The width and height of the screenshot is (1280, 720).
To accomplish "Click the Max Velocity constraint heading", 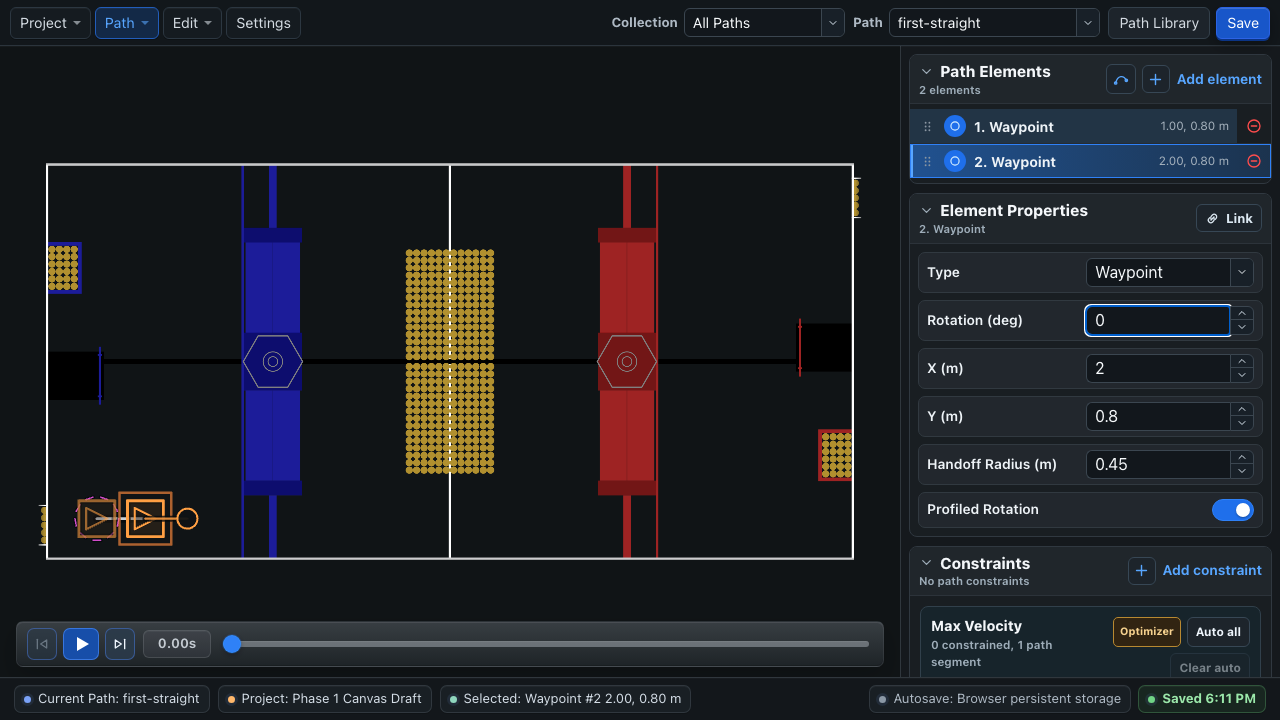I will click(x=976, y=626).
